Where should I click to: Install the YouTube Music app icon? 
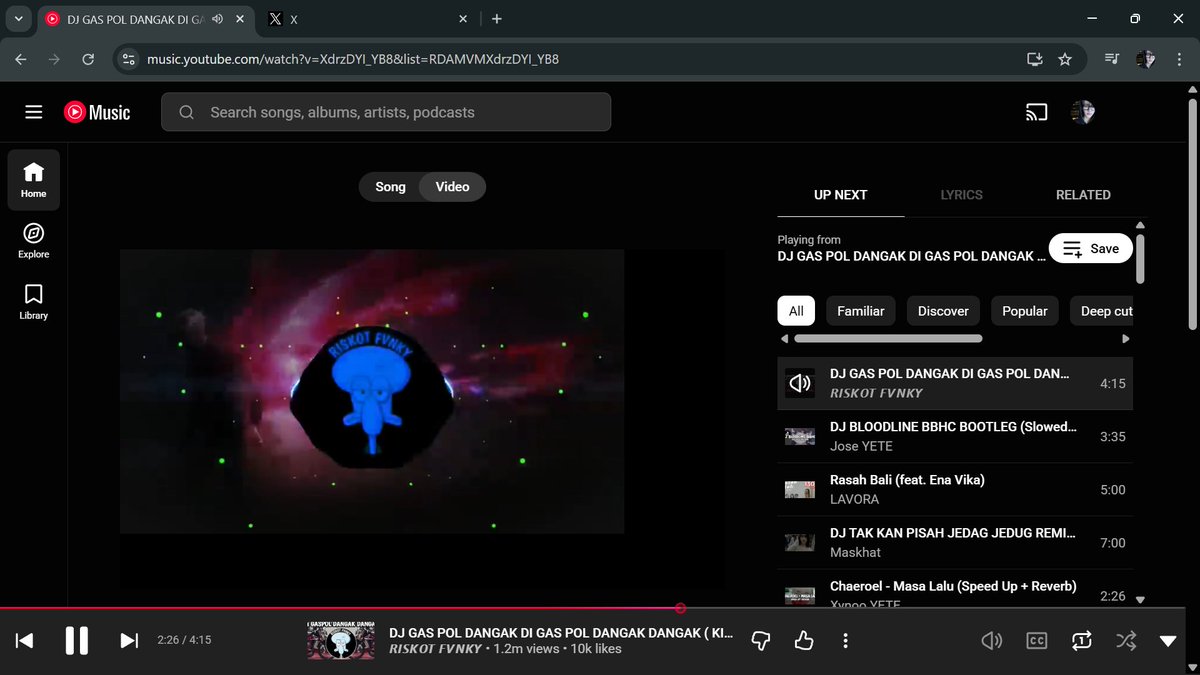1035,59
